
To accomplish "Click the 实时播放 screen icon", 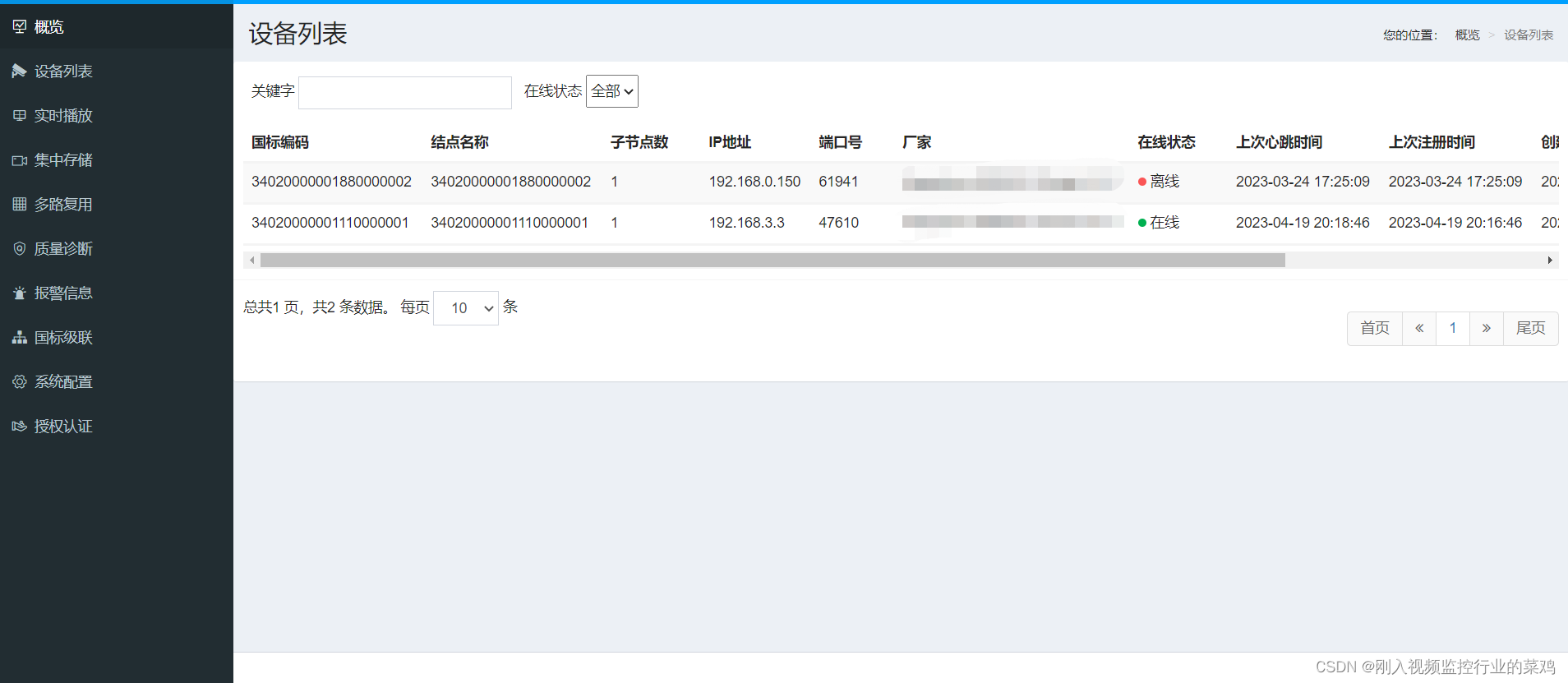I will point(20,116).
